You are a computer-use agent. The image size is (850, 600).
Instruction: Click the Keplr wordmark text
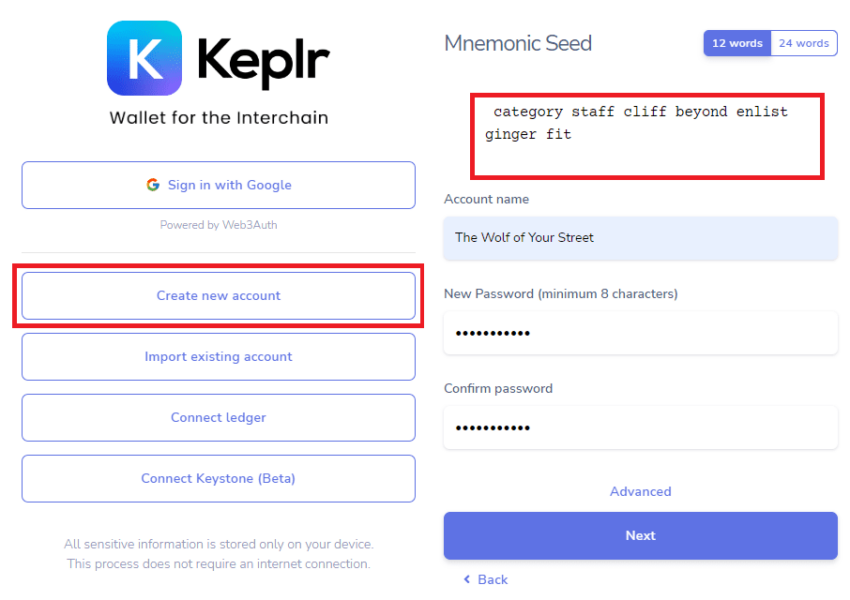point(263,63)
